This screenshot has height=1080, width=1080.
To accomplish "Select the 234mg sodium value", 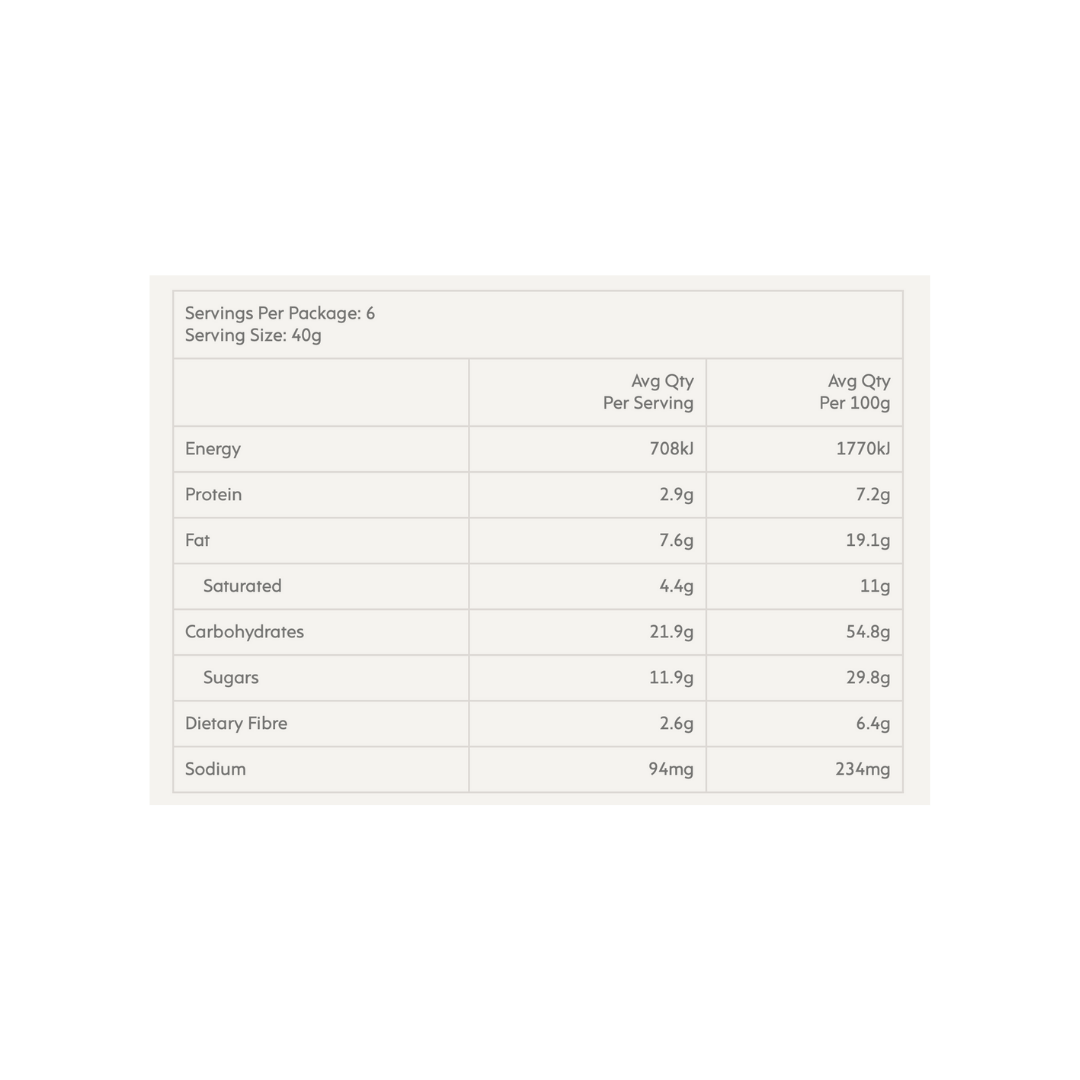I will tap(862, 769).
